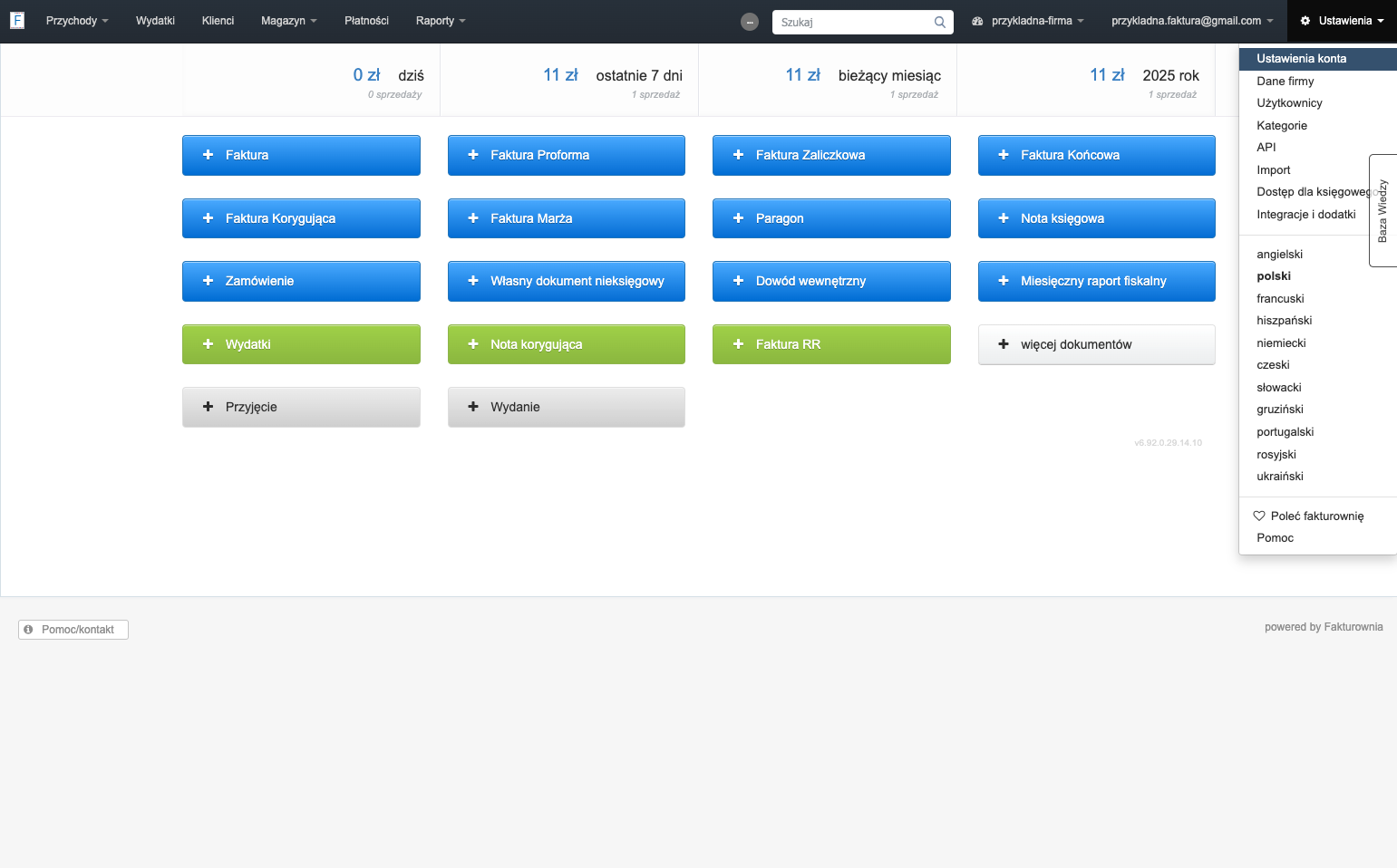The image size is (1397, 868).
Task: Click the plus icon on Wydanie button
Action: [473, 407]
